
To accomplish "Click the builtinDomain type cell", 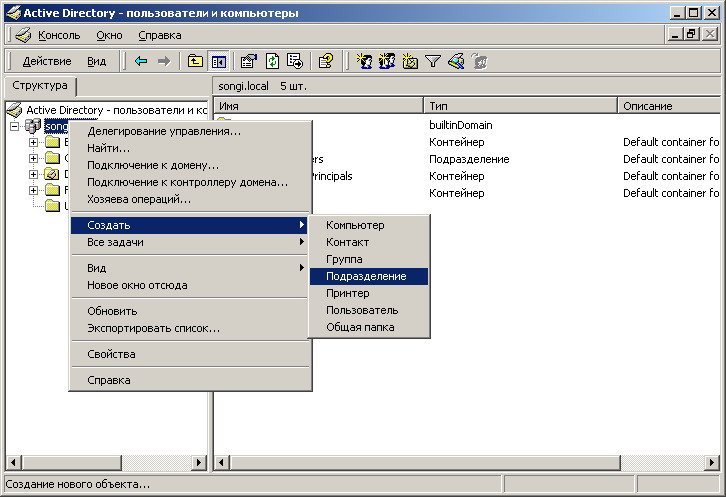I will (461, 125).
